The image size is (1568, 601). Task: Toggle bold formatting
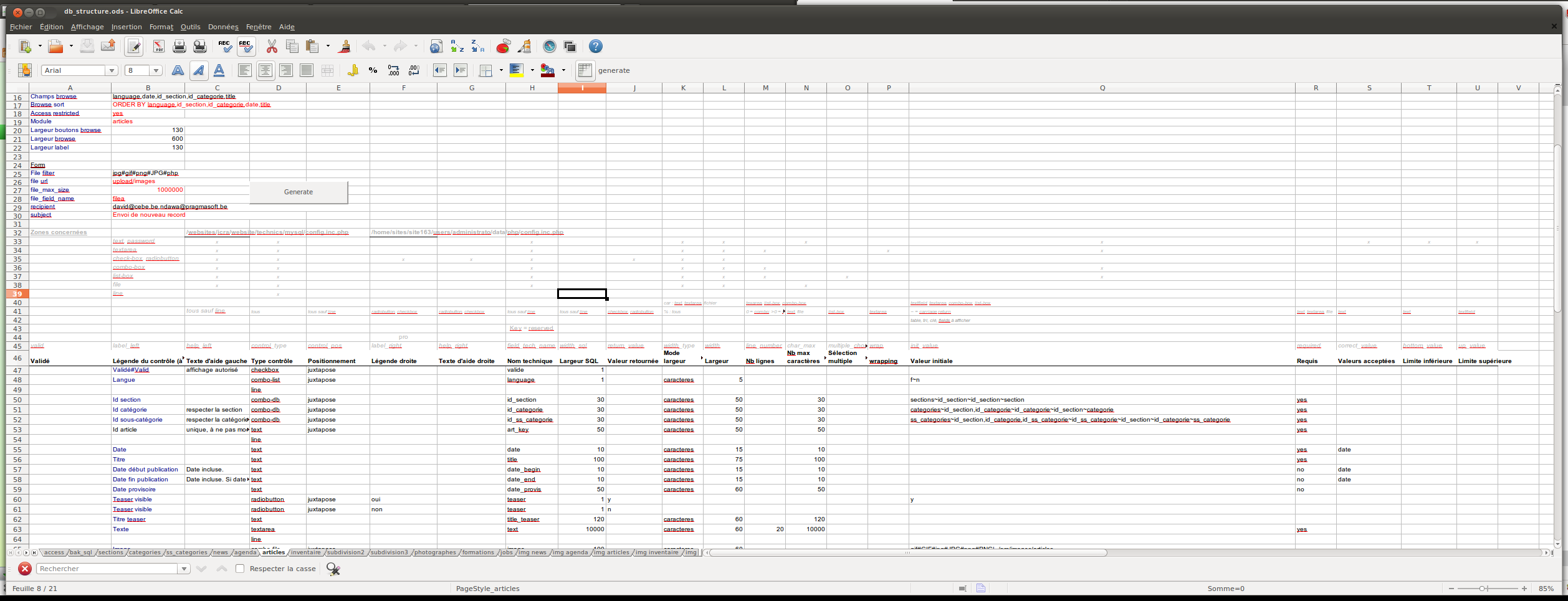coord(178,70)
